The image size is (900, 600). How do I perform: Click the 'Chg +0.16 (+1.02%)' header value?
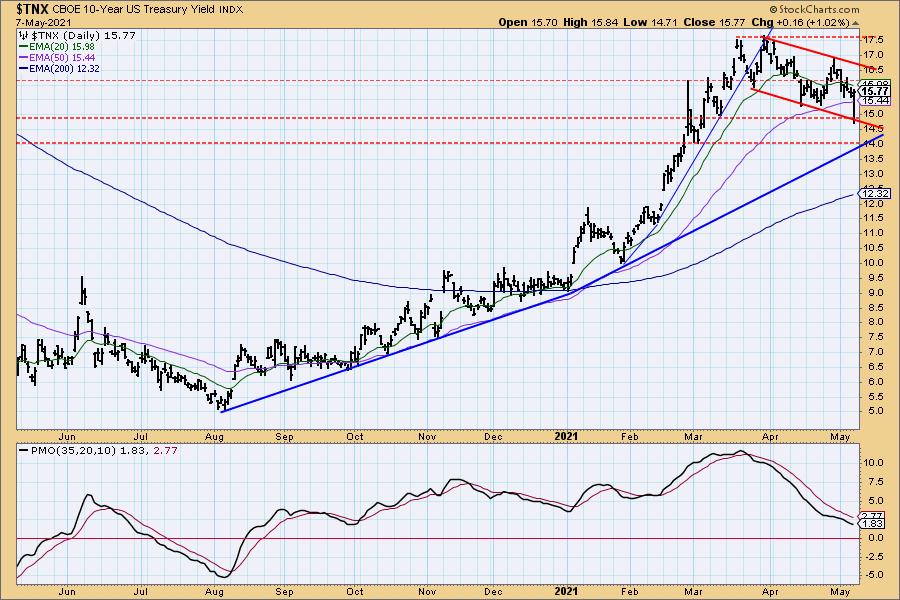coord(800,22)
